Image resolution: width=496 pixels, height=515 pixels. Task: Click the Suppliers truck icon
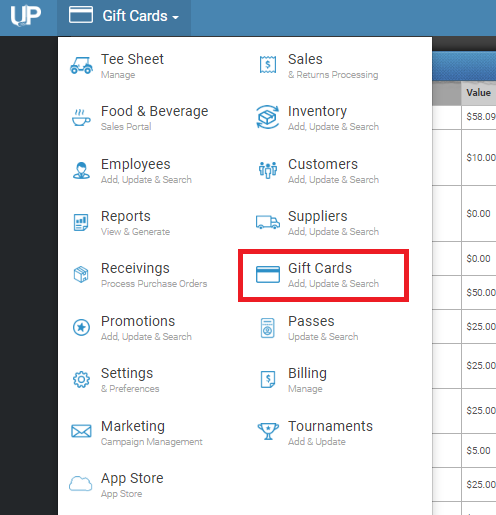click(268, 222)
